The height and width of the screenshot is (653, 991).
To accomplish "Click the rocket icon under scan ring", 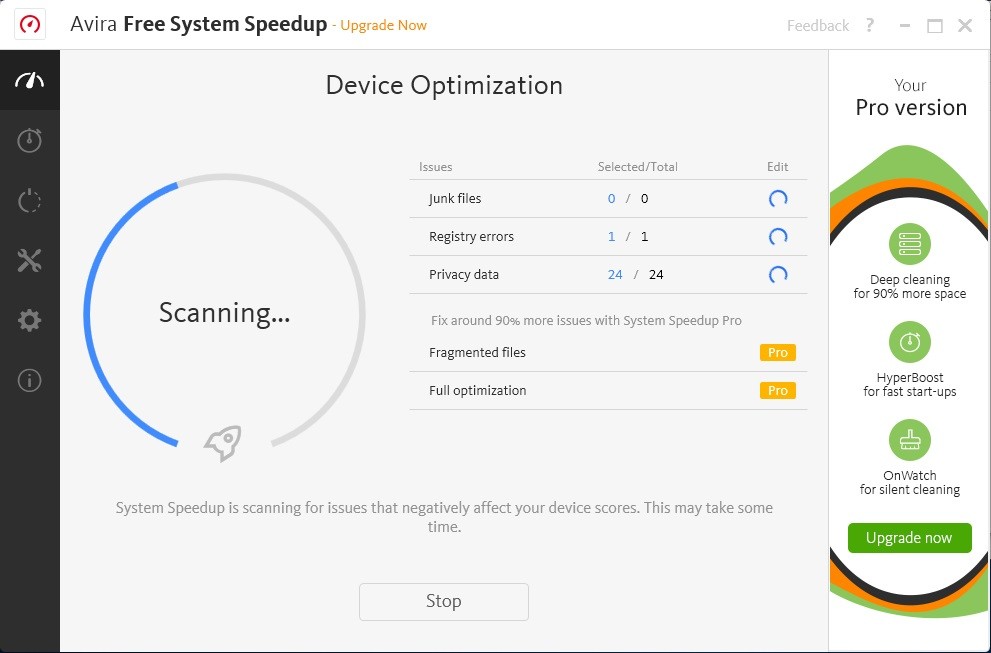I will pyautogui.click(x=223, y=442).
